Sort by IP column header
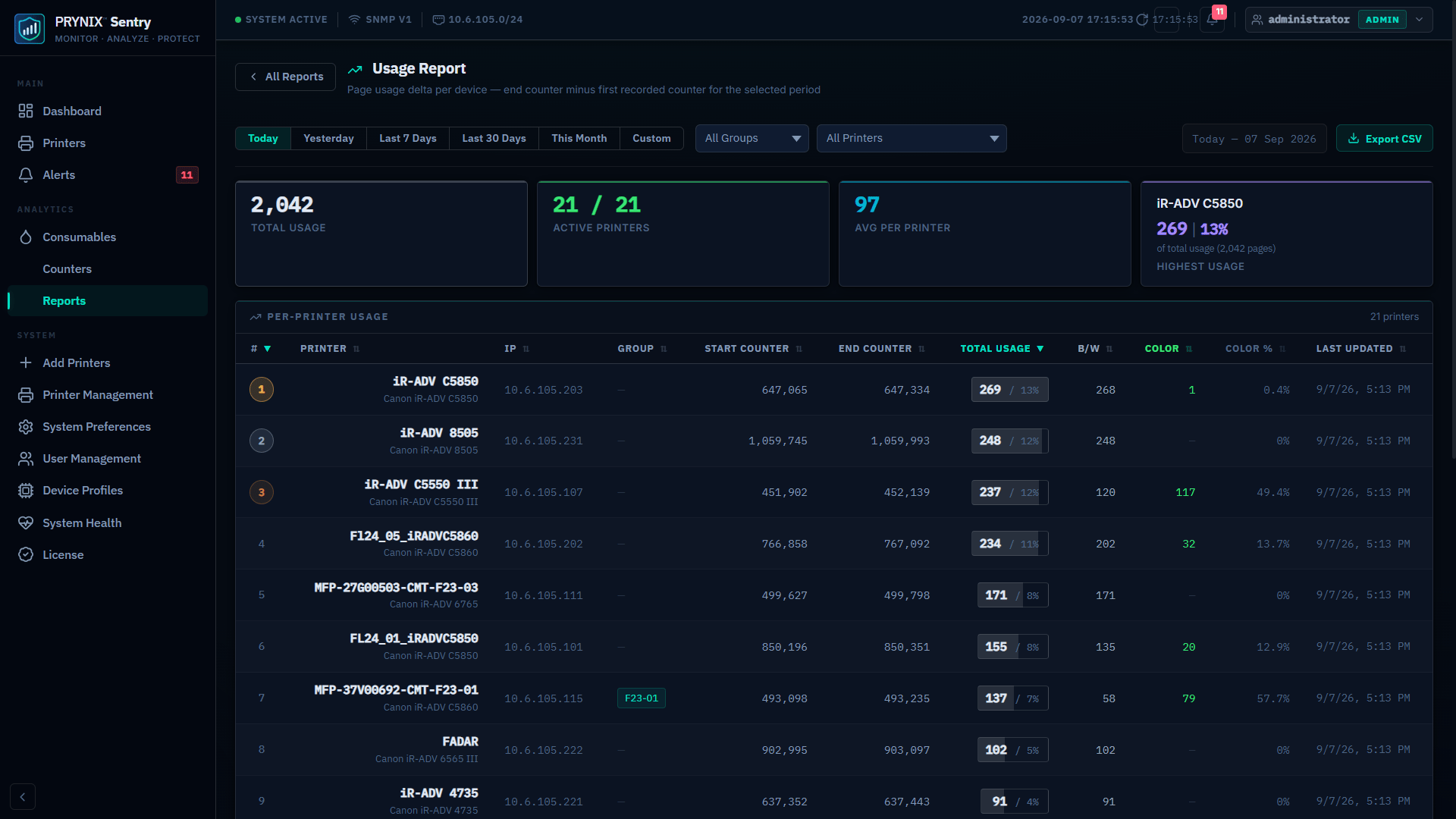The image size is (1456, 819). 517,349
